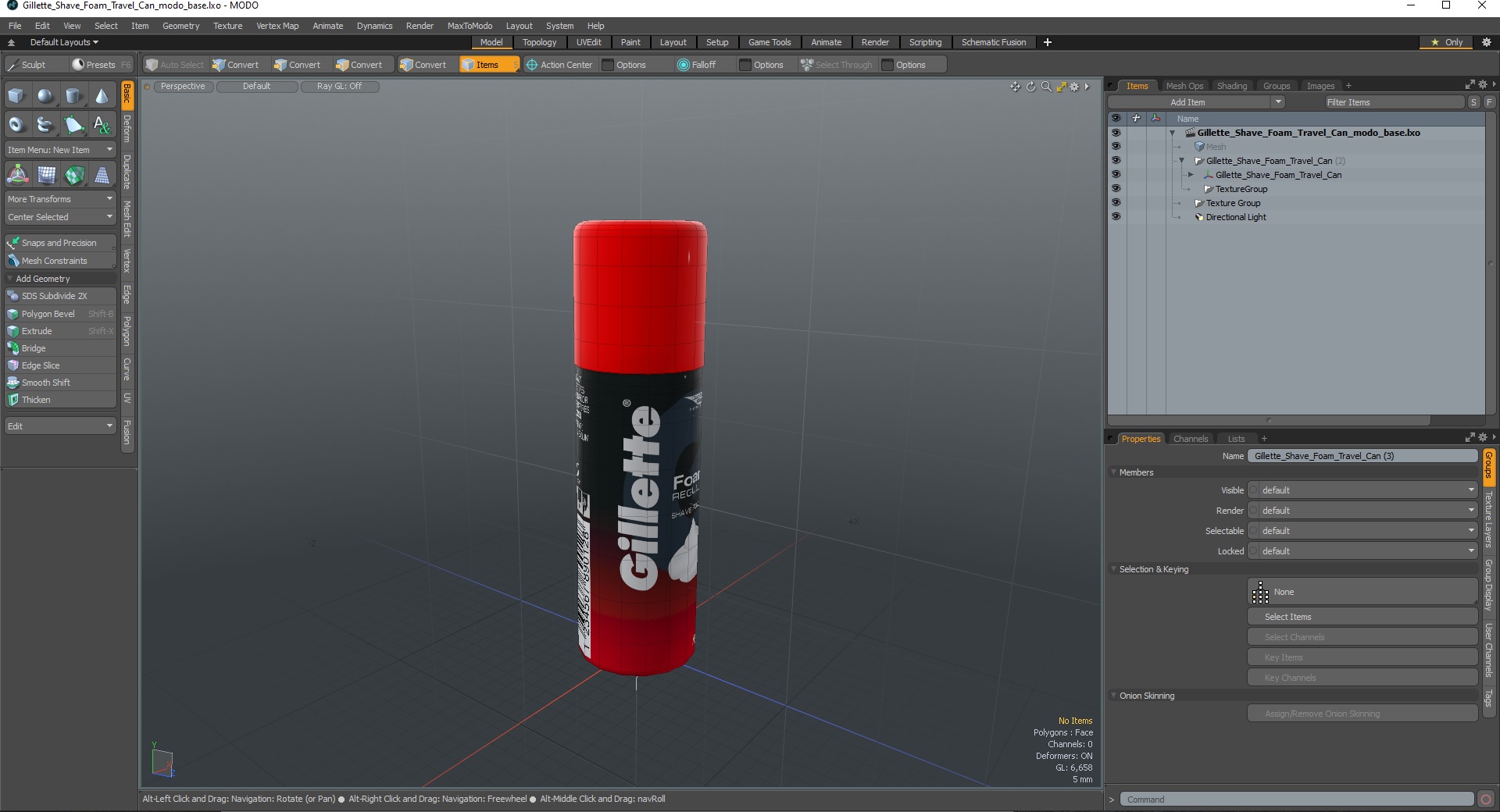Toggle the Auto Select mode
This screenshot has height=812, width=1500.
click(x=175, y=65)
